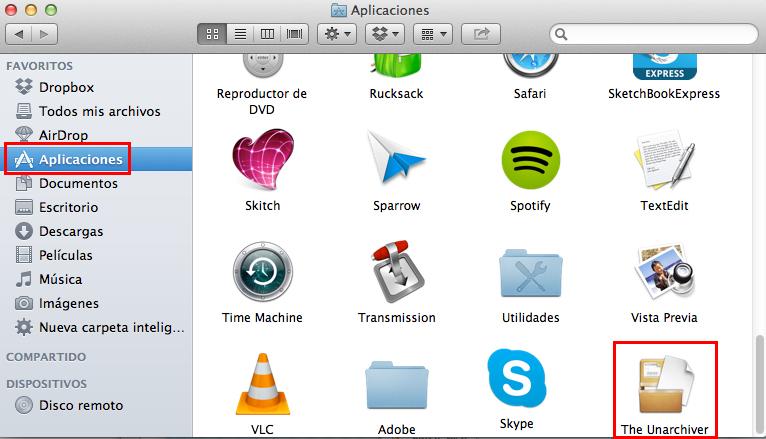This screenshot has width=766, height=439.
Task: Expand the Dropbox toolbar dropdown
Action: click(383, 34)
